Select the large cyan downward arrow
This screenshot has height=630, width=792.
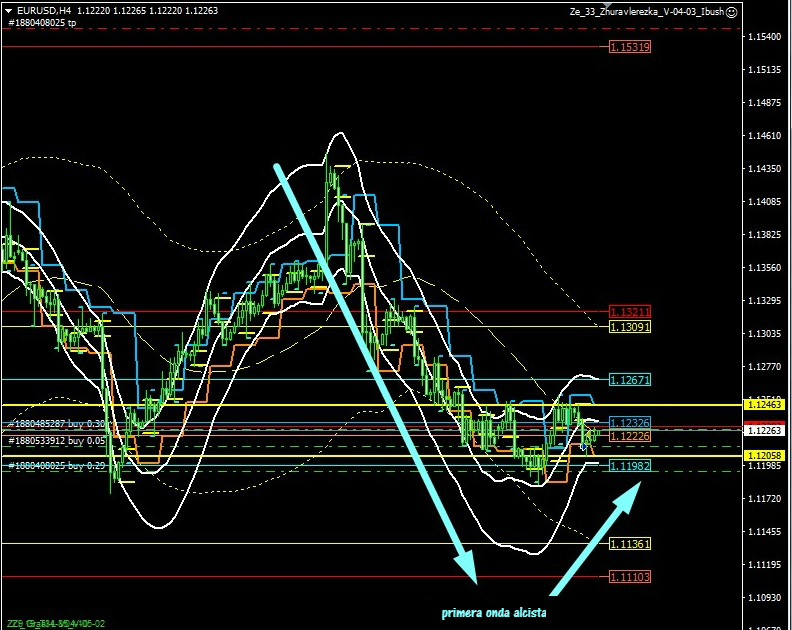374,370
